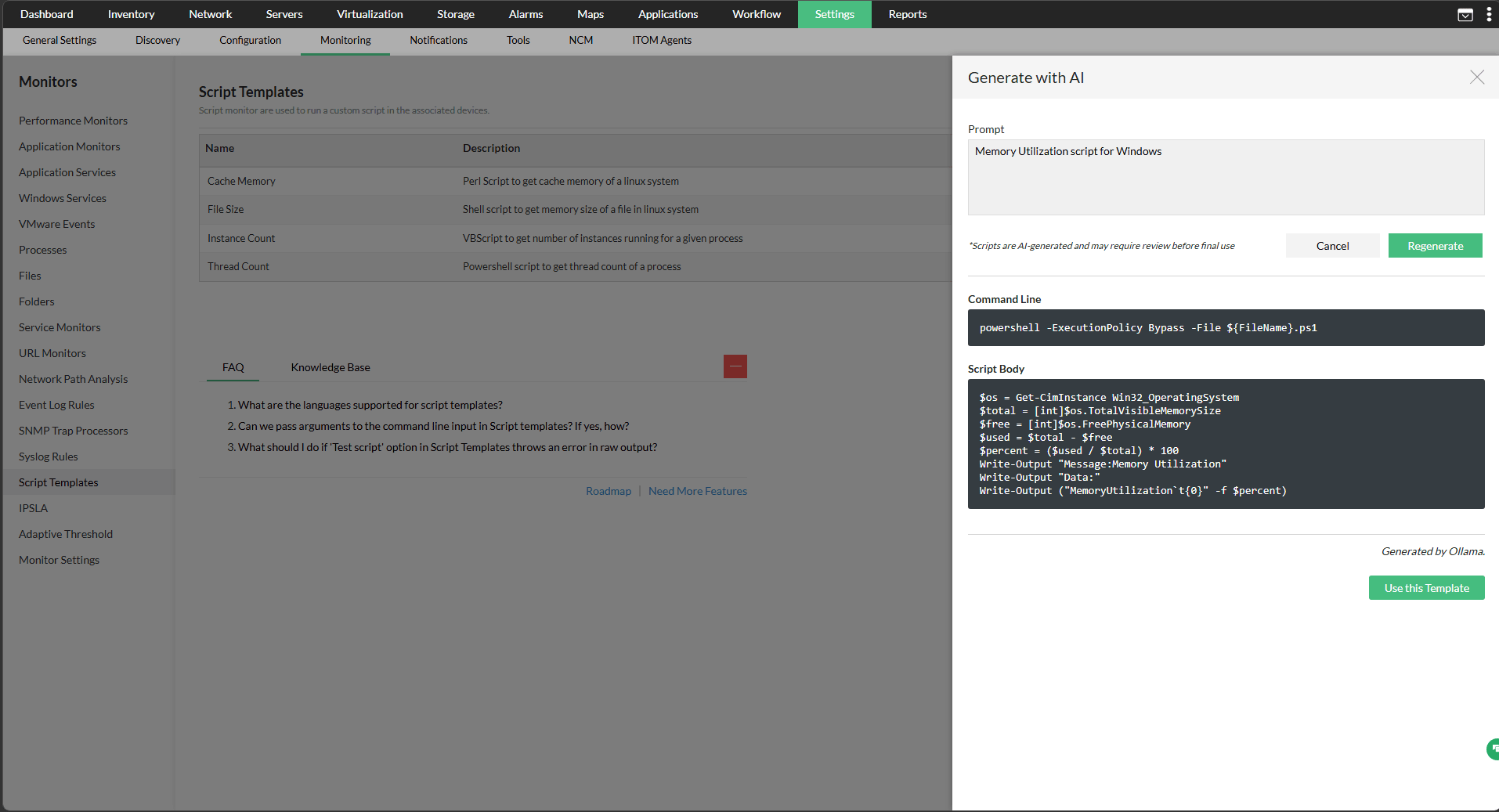Open Adaptive Threshold in sidebar
Viewport: 1499px width, 812px height.
point(65,534)
